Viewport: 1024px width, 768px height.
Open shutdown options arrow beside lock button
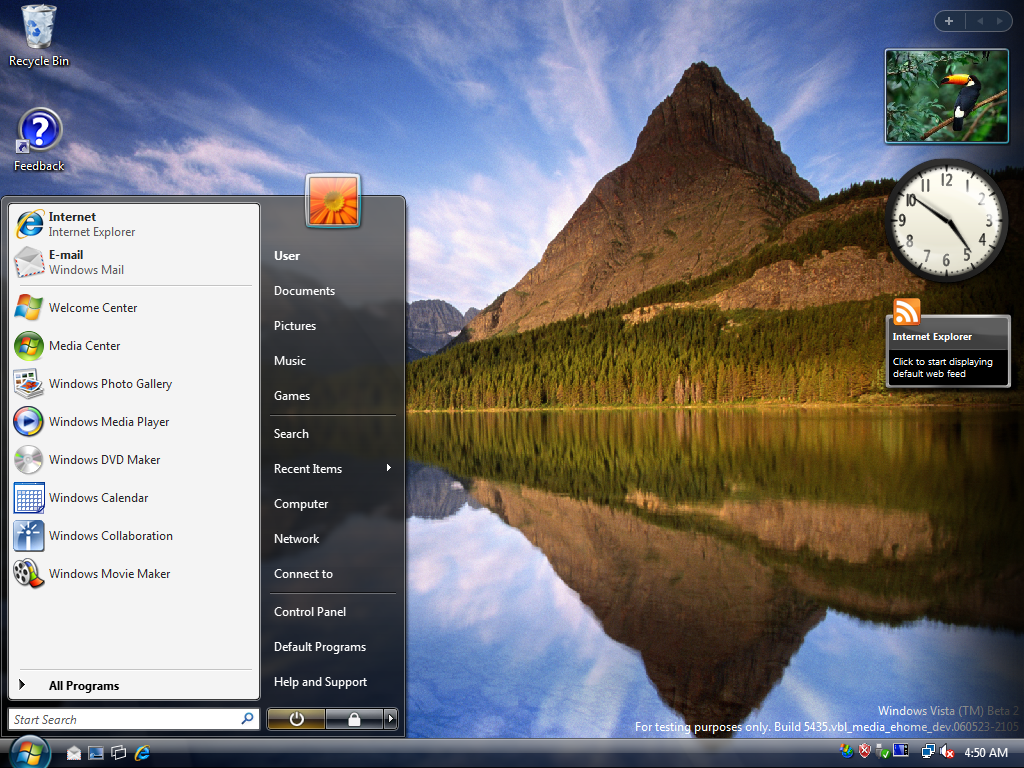click(x=391, y=719)
